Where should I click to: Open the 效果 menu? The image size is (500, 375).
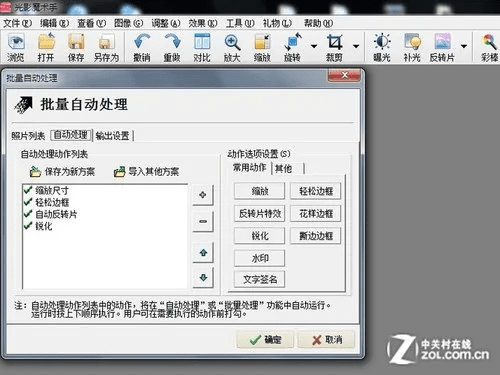203,23
